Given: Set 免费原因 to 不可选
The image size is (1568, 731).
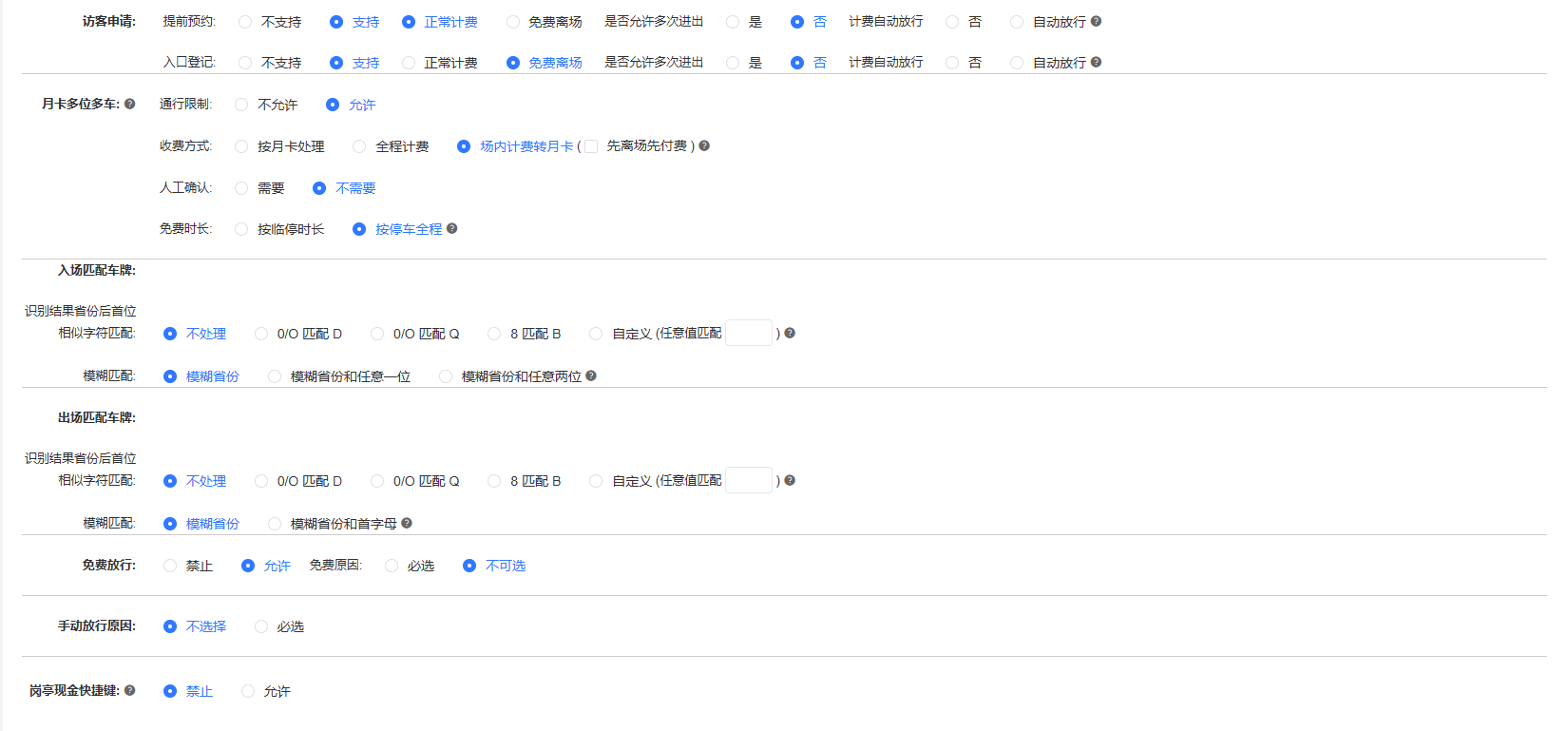Looking at the screenshot, I should (469, 566).
